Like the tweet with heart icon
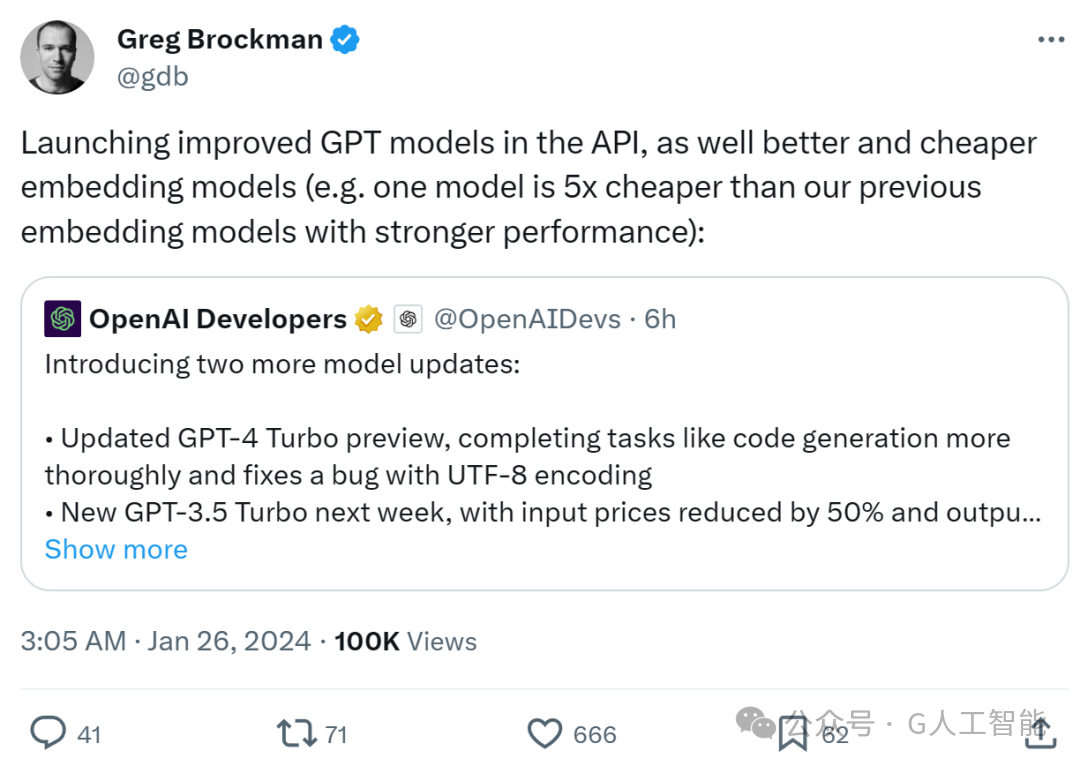Viewport: 1080px width, 766px height. 545,733
